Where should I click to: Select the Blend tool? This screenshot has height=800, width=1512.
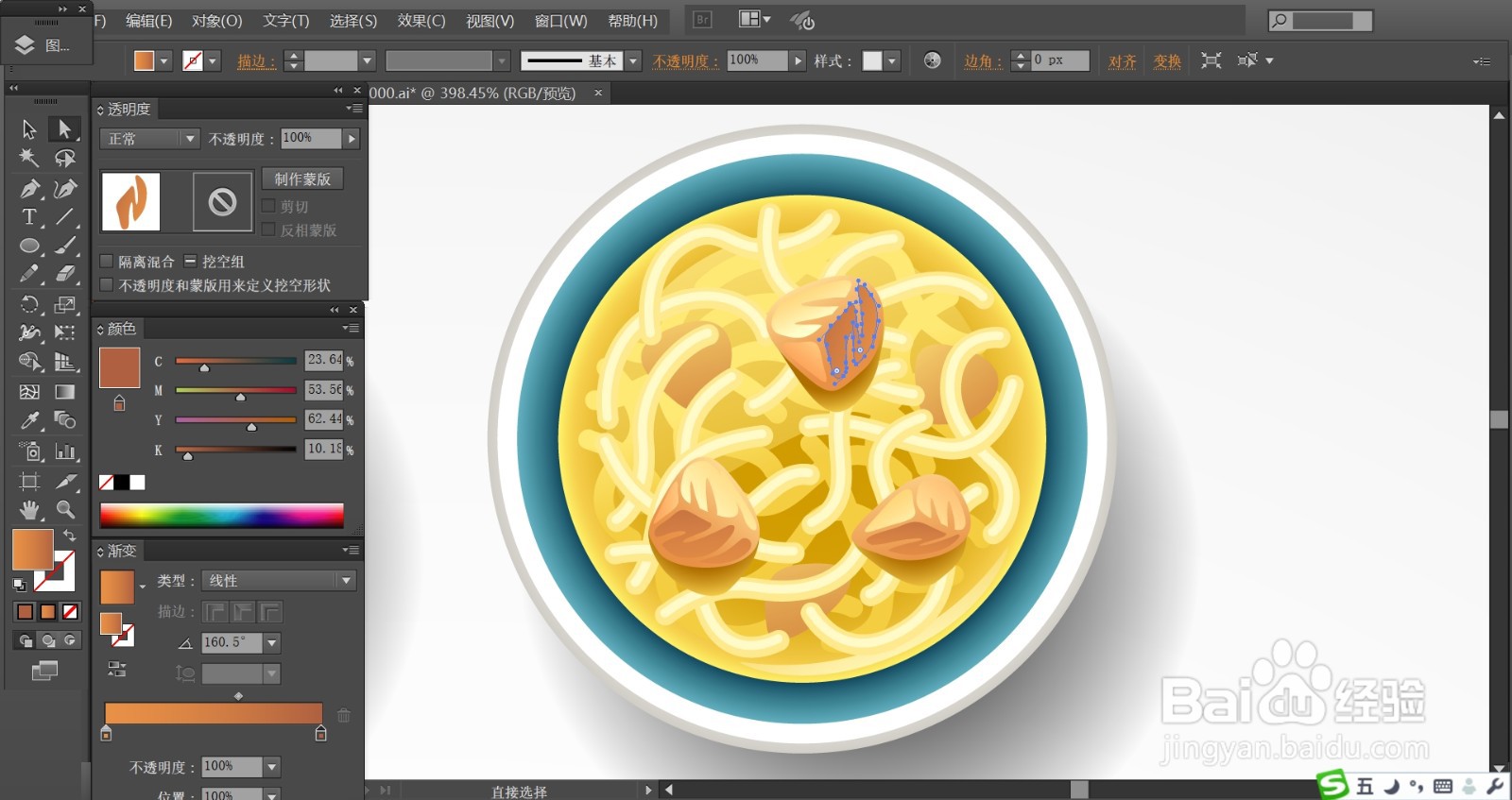click(x=64, y=420)
